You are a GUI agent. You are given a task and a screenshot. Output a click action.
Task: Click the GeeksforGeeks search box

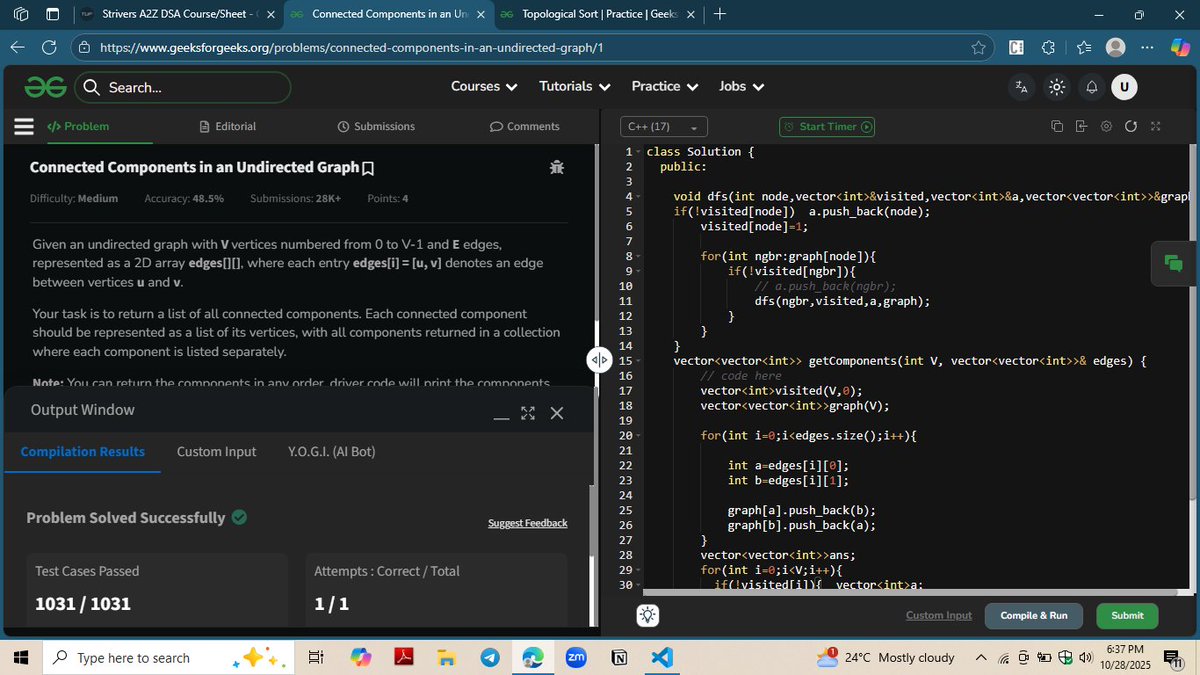coord(183,87)
